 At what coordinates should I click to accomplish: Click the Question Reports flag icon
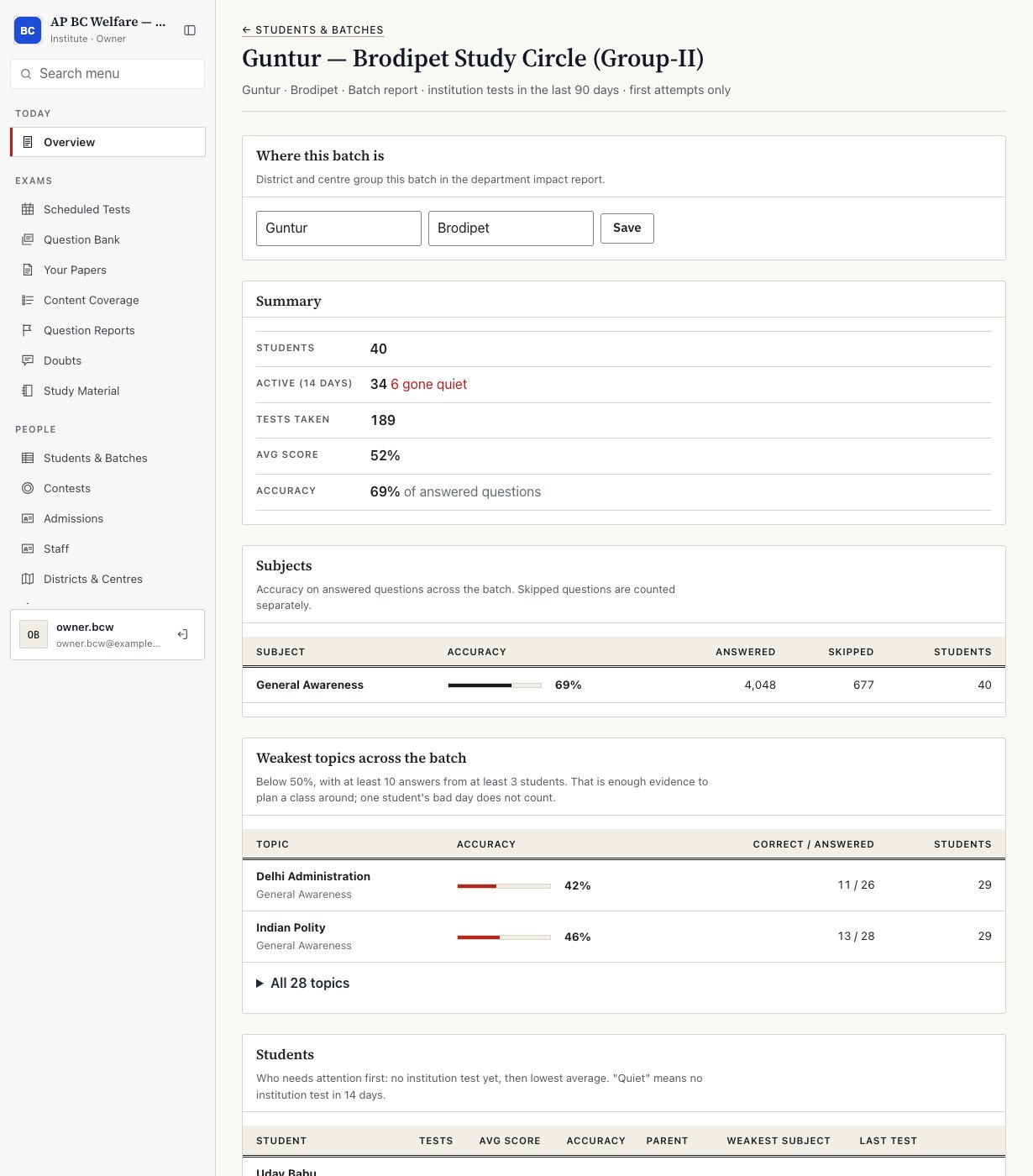[28, 330]
